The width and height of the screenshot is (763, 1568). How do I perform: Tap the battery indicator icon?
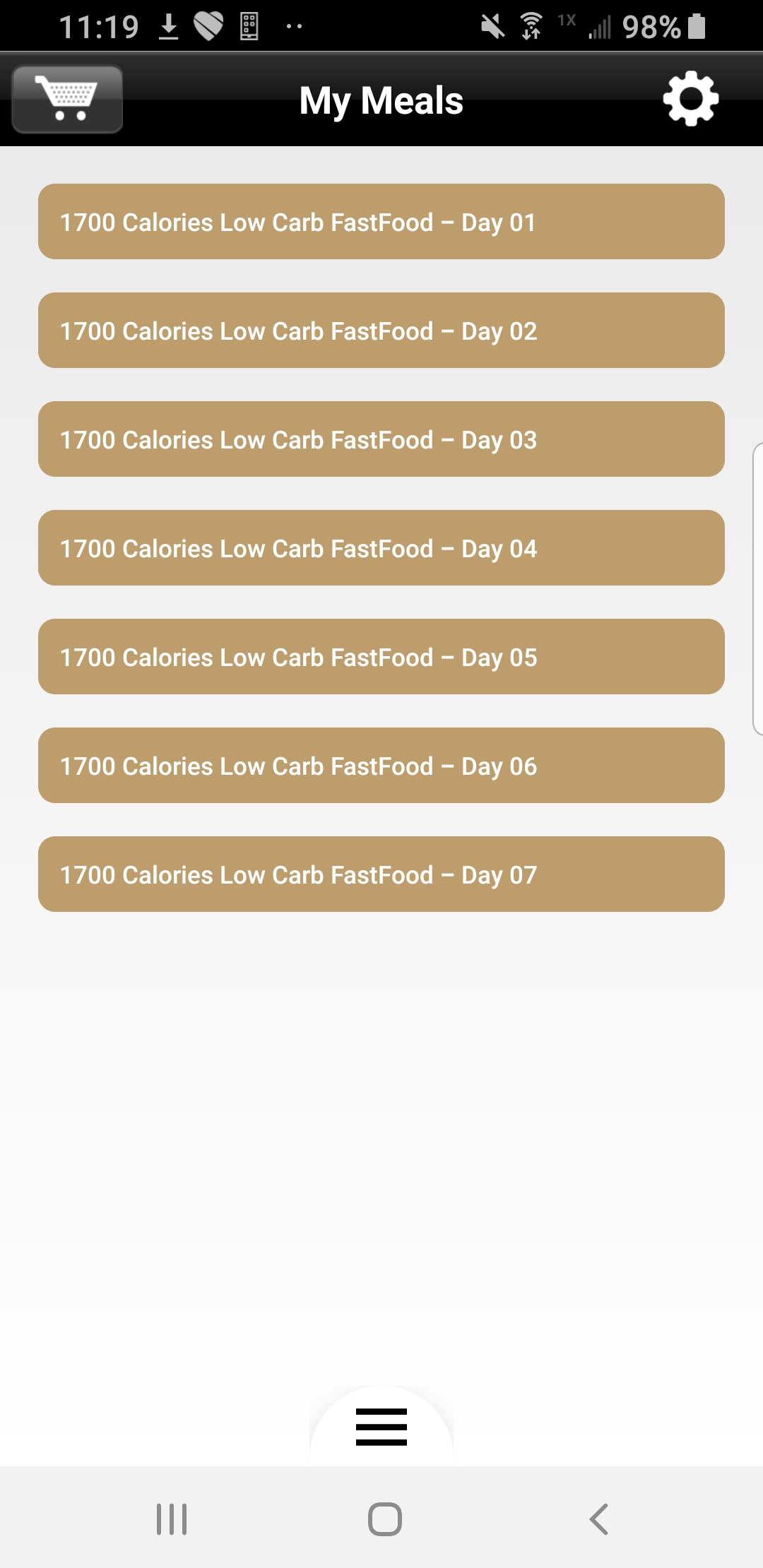[x=697, y=27]
